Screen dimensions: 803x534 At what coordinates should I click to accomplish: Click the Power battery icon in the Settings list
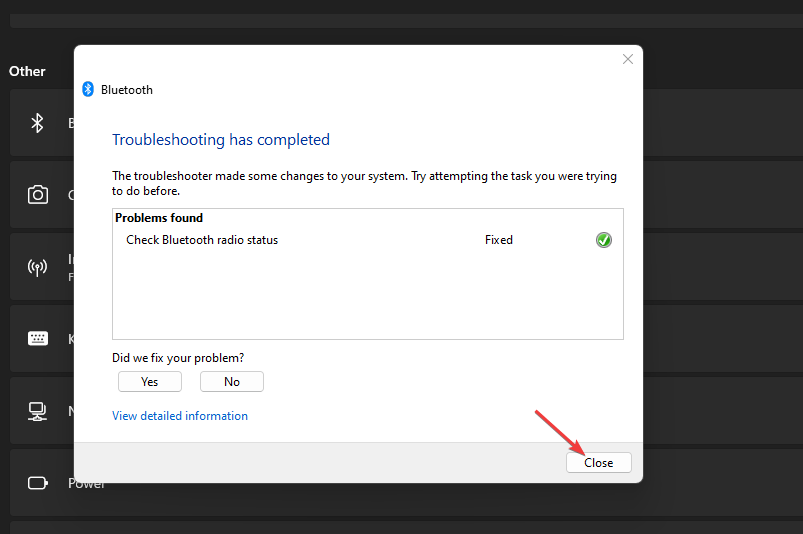click(x=37, y=483)
